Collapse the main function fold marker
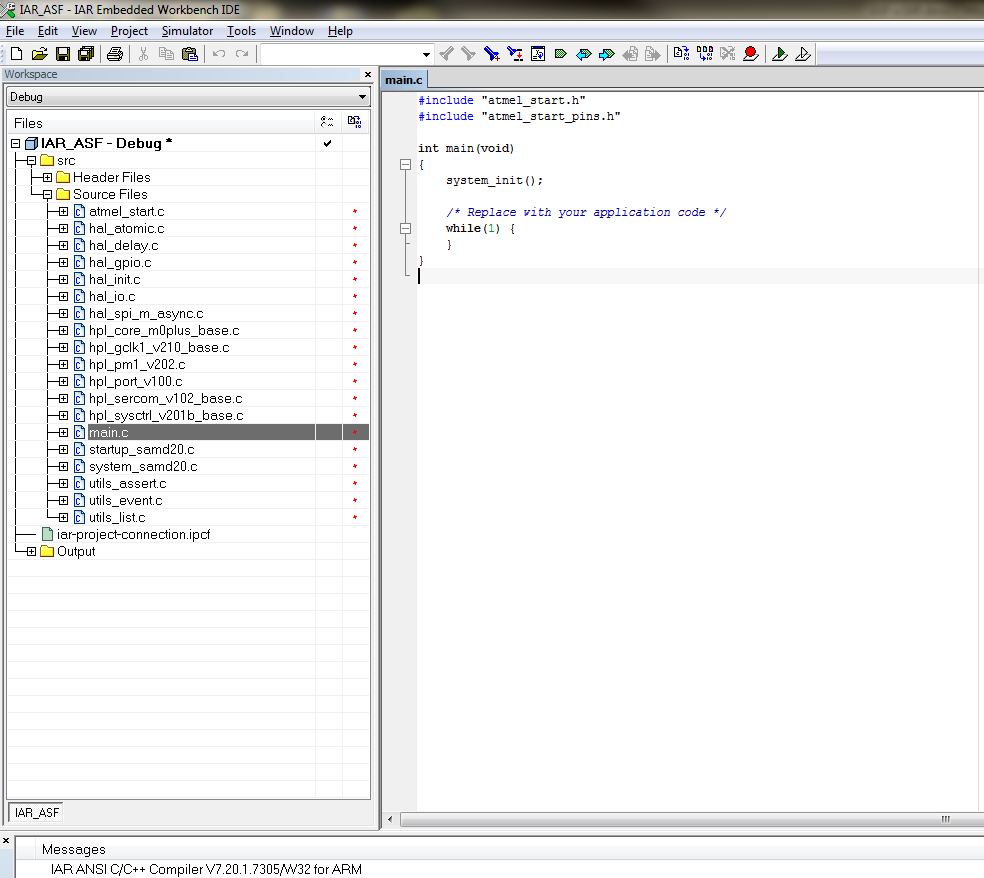The height and width of the screenshot is (878, 984). 405,165
